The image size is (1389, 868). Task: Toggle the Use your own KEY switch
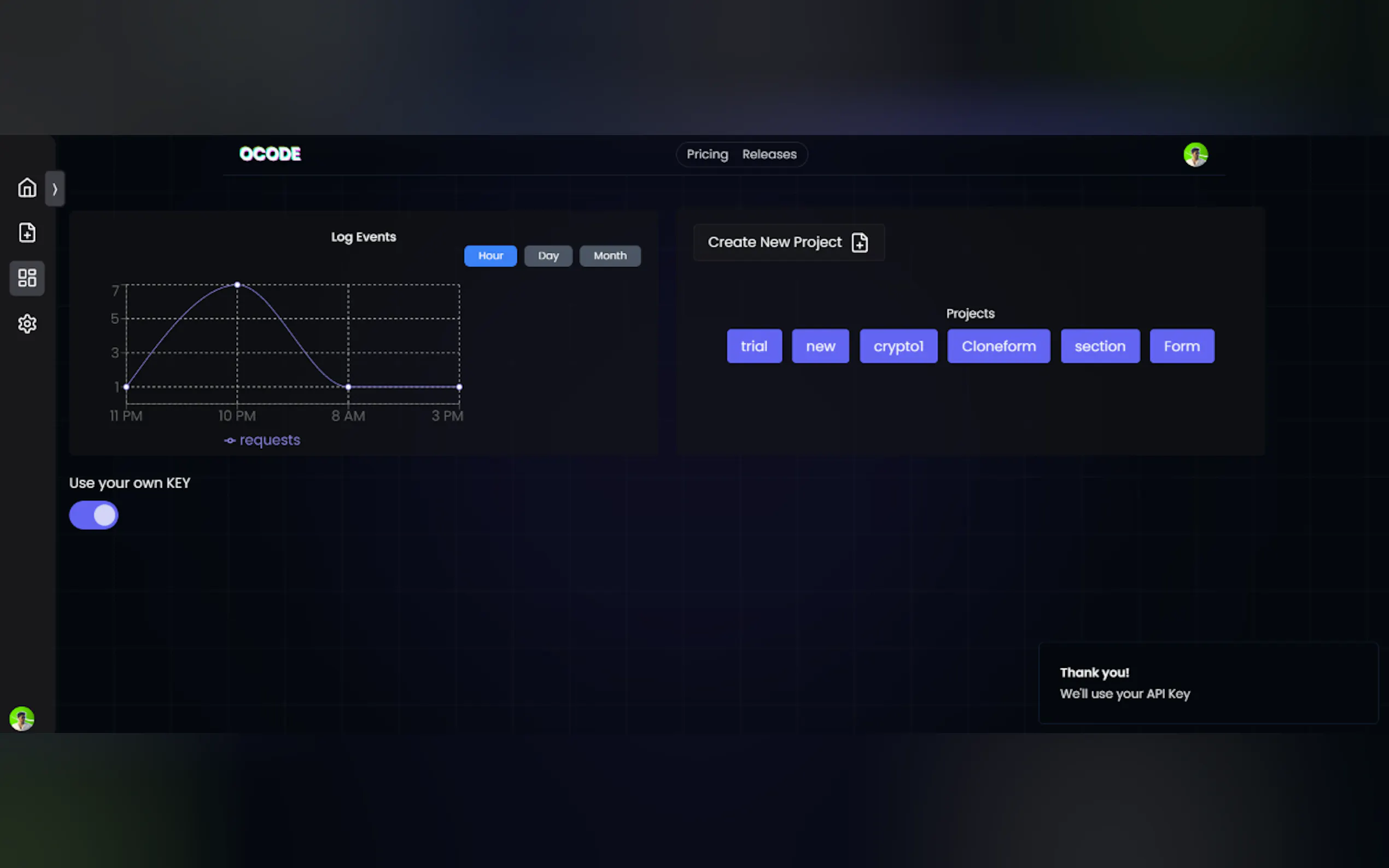click(94, 515)
